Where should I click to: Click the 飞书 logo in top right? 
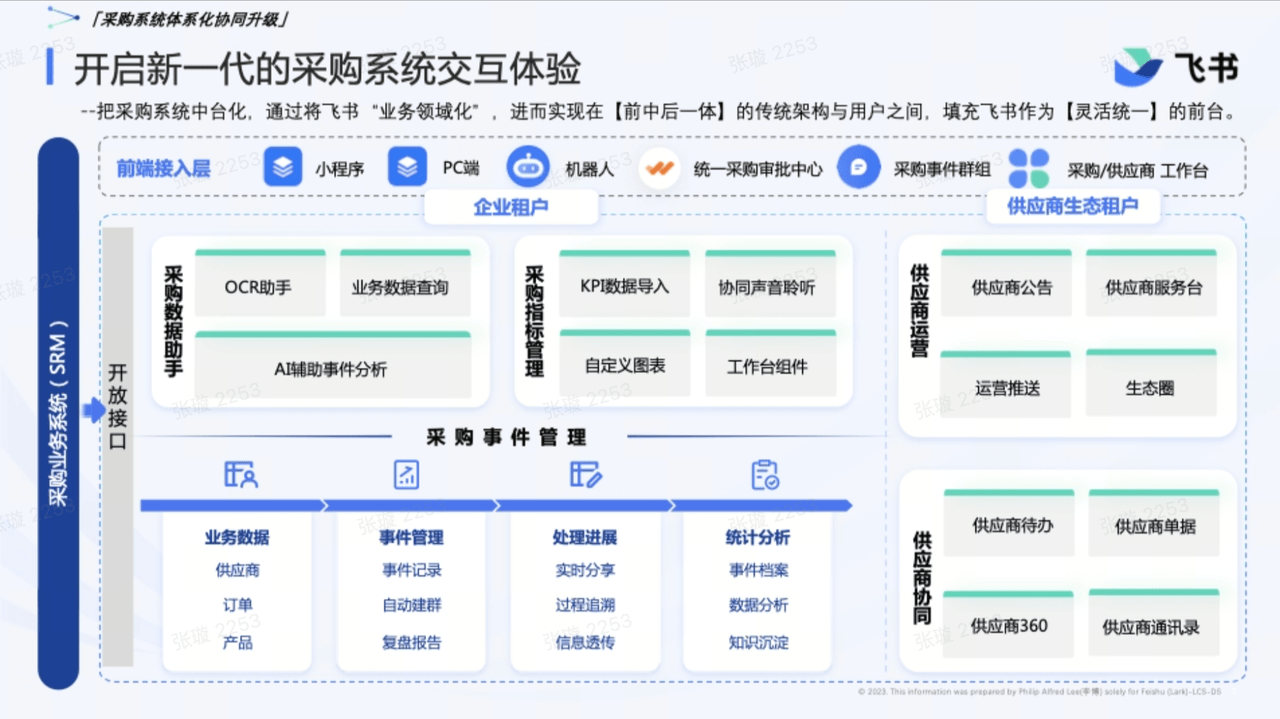(x=1175, y=67)
